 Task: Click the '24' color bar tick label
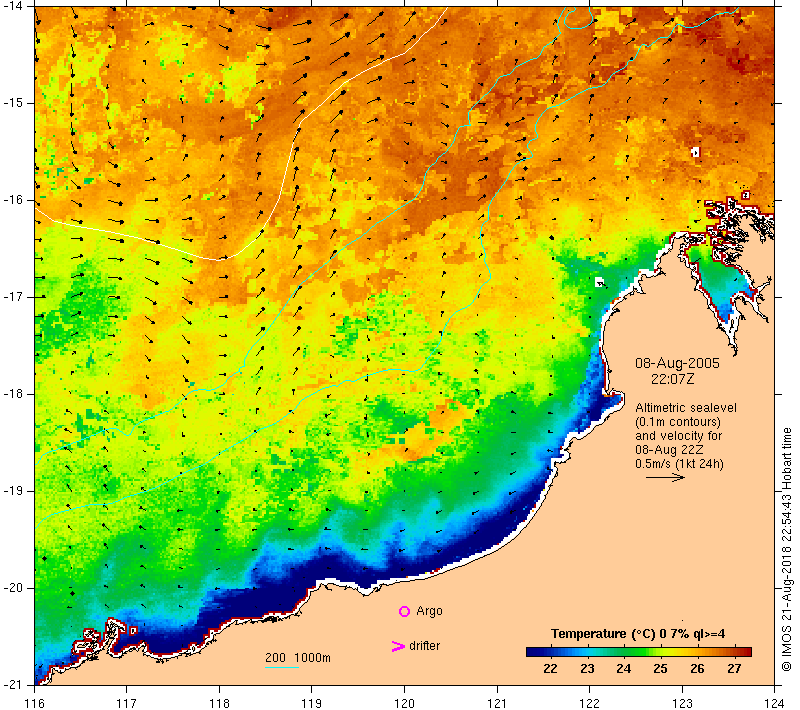623,669
